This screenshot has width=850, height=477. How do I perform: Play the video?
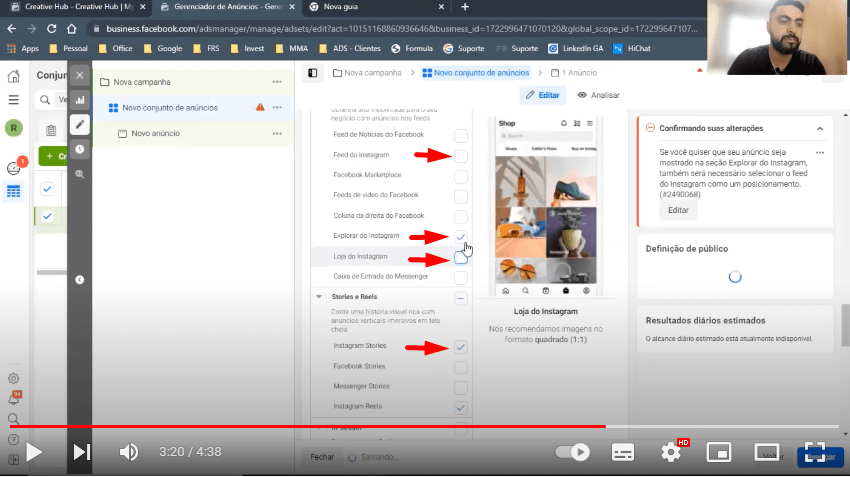34,452
